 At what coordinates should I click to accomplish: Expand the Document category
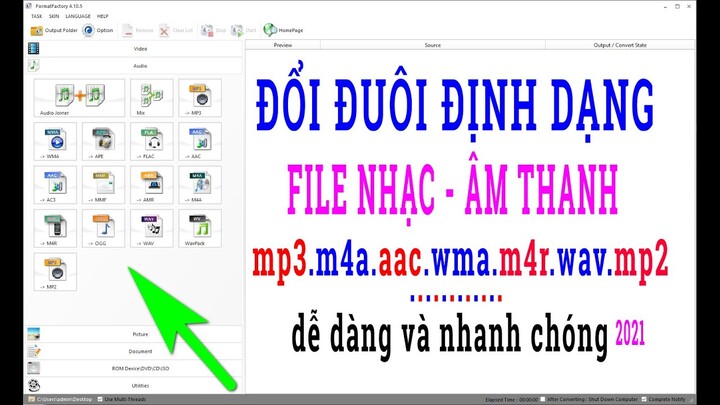[134, 351]
